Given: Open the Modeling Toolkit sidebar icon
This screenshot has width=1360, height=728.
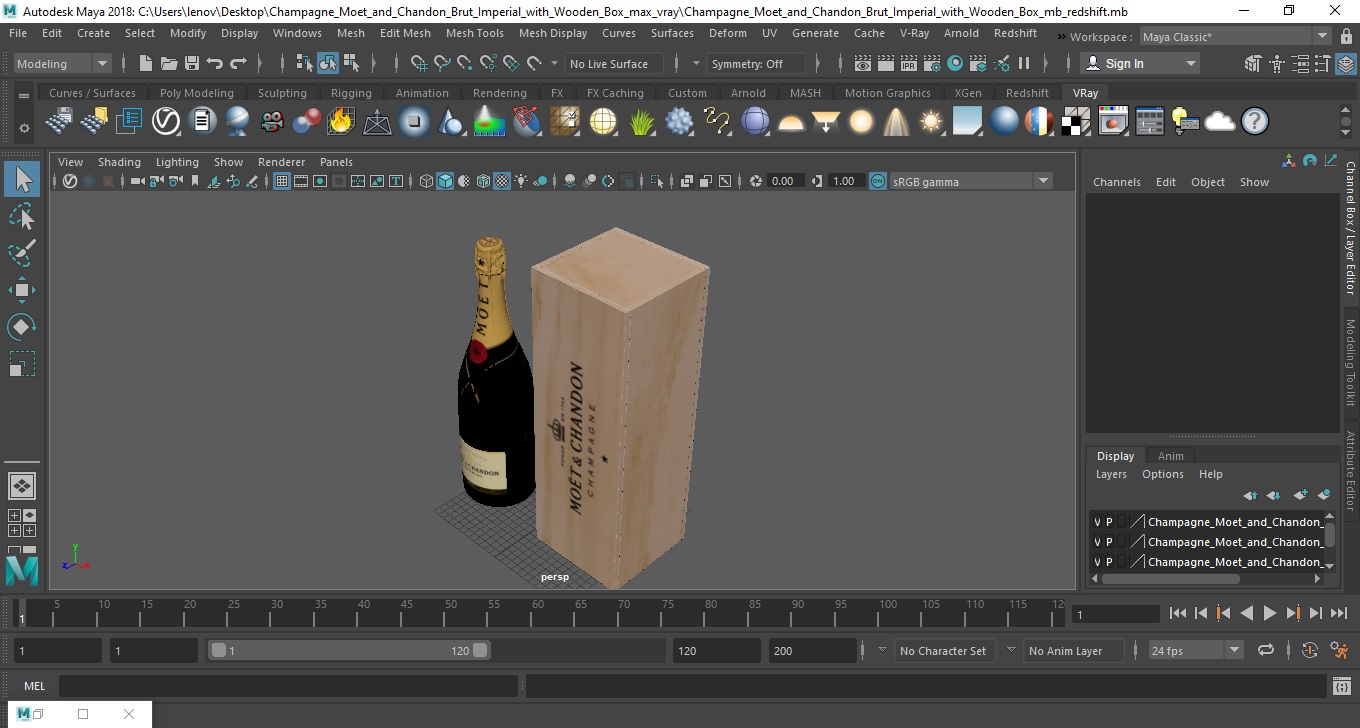Looking at the screenshot, I should pos(1252,63).
